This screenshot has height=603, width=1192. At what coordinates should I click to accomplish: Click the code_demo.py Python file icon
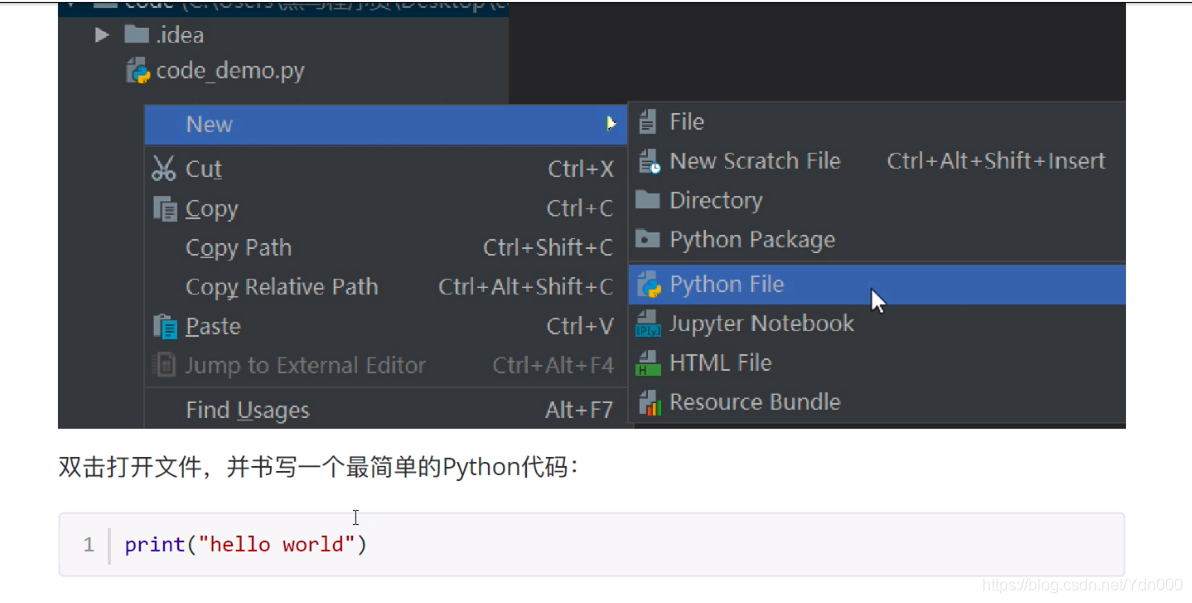coord(138,71)
